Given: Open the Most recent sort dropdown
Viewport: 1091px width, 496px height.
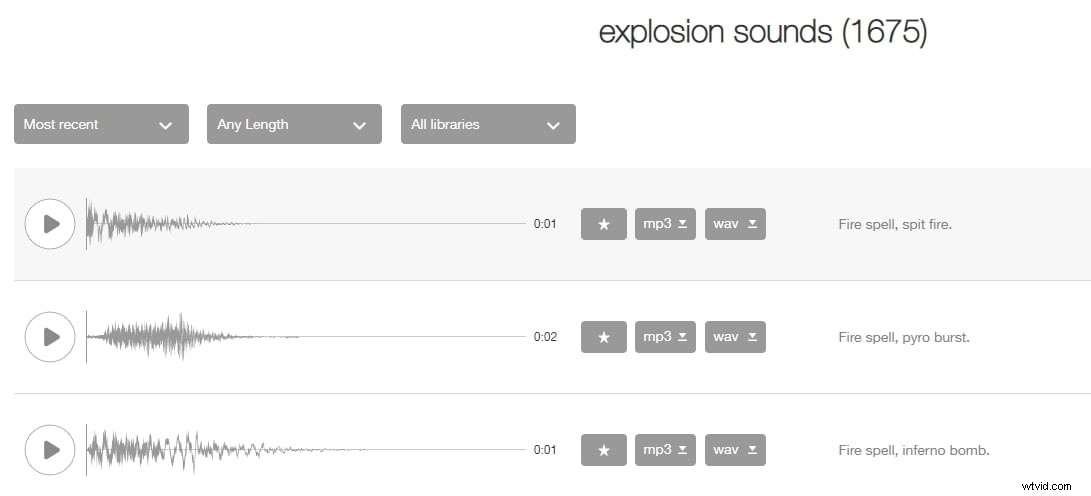Looking at the screenshot, I should (102, 124).
